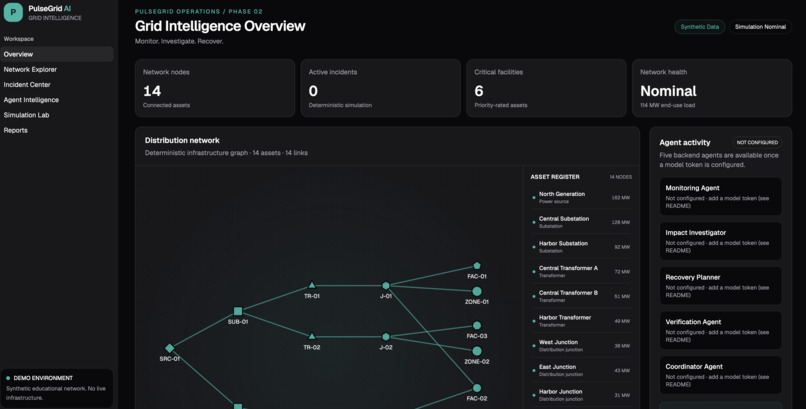
Task: Open Network Explorer in sidebar
Action: (57, 69)
